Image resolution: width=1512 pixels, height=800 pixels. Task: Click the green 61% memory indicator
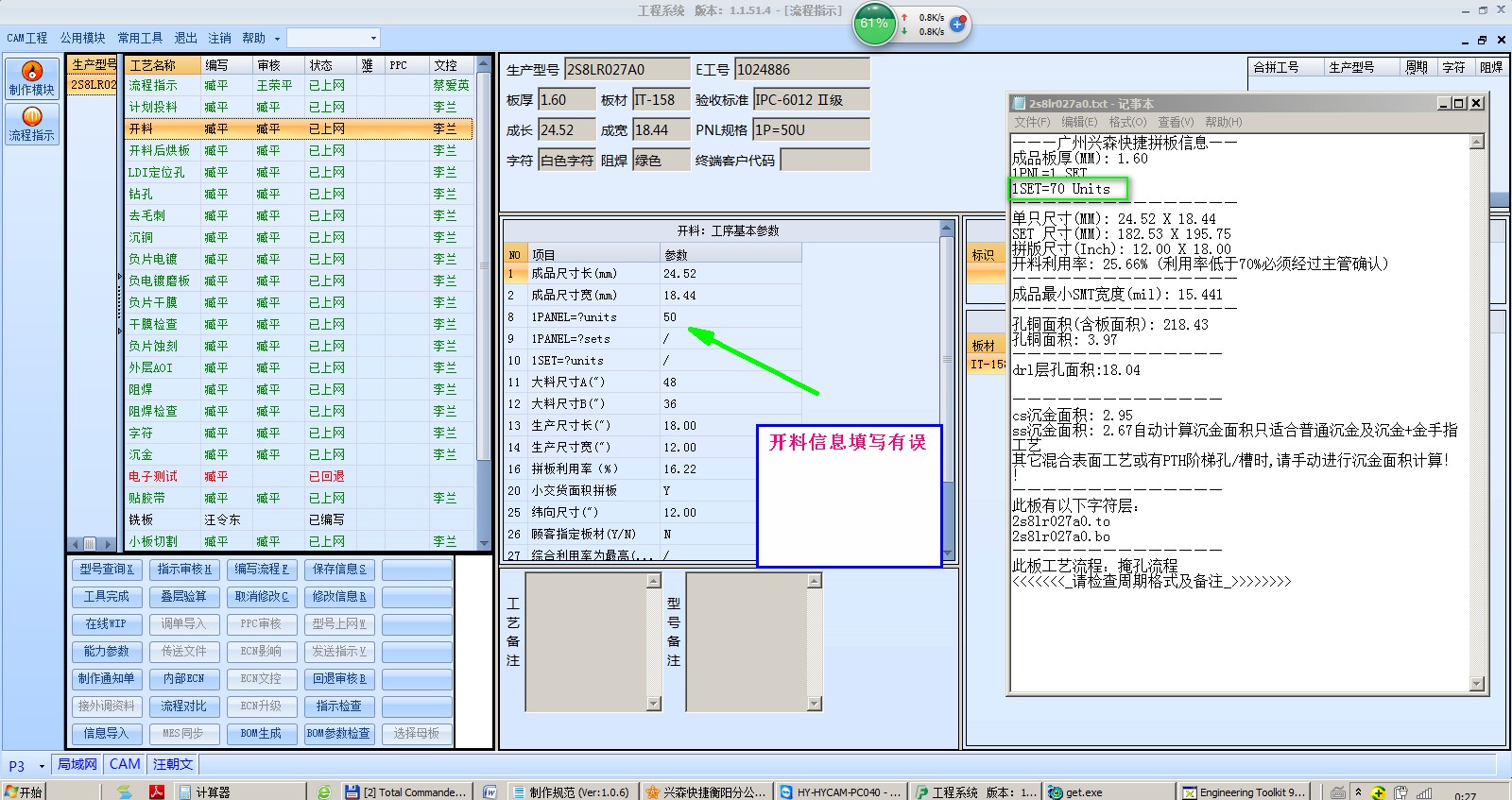coord(874,24)
